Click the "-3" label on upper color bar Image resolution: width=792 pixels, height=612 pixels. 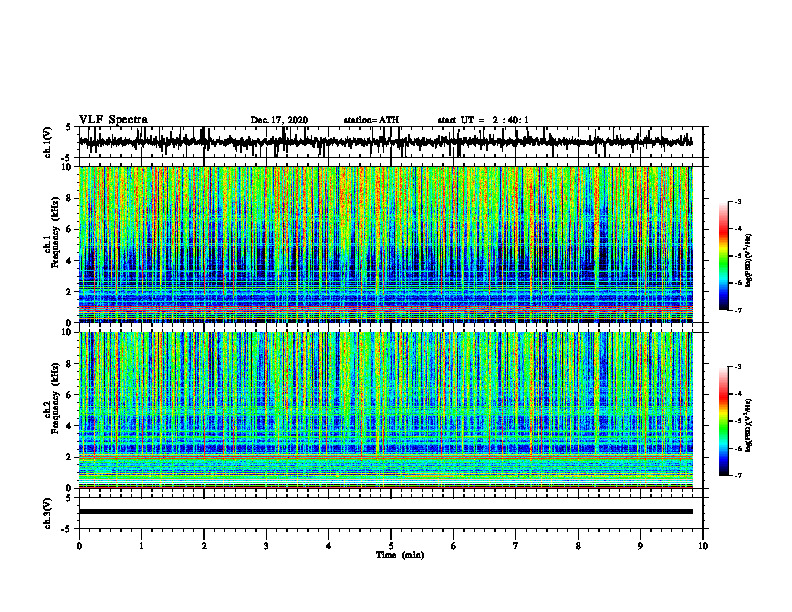(x=738, y=202)
